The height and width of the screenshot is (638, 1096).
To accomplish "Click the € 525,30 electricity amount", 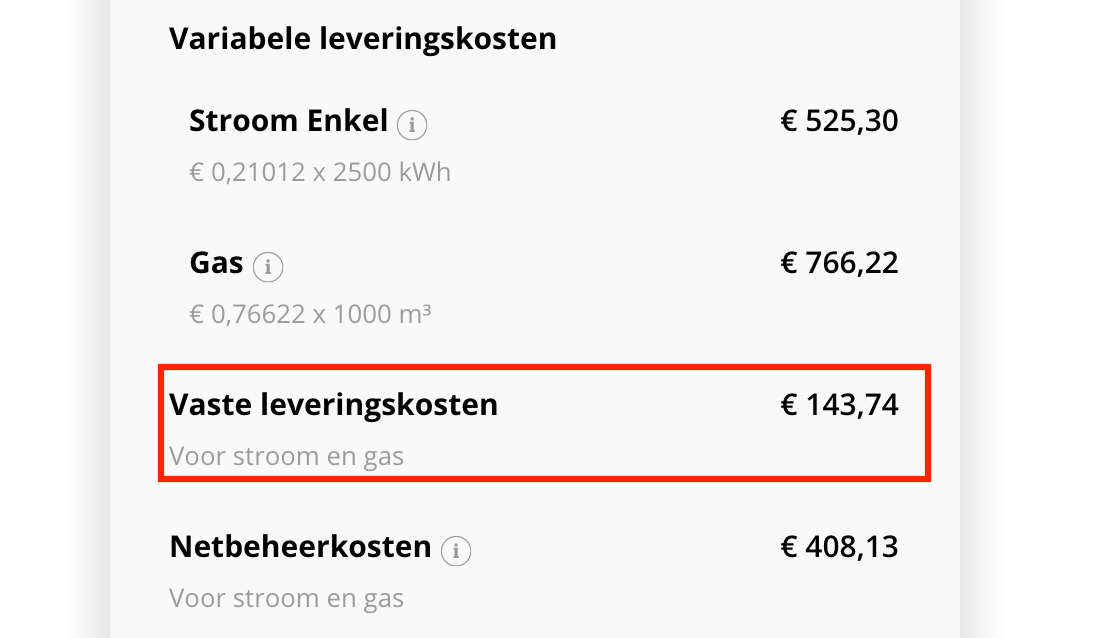I will tap(838, 122).
